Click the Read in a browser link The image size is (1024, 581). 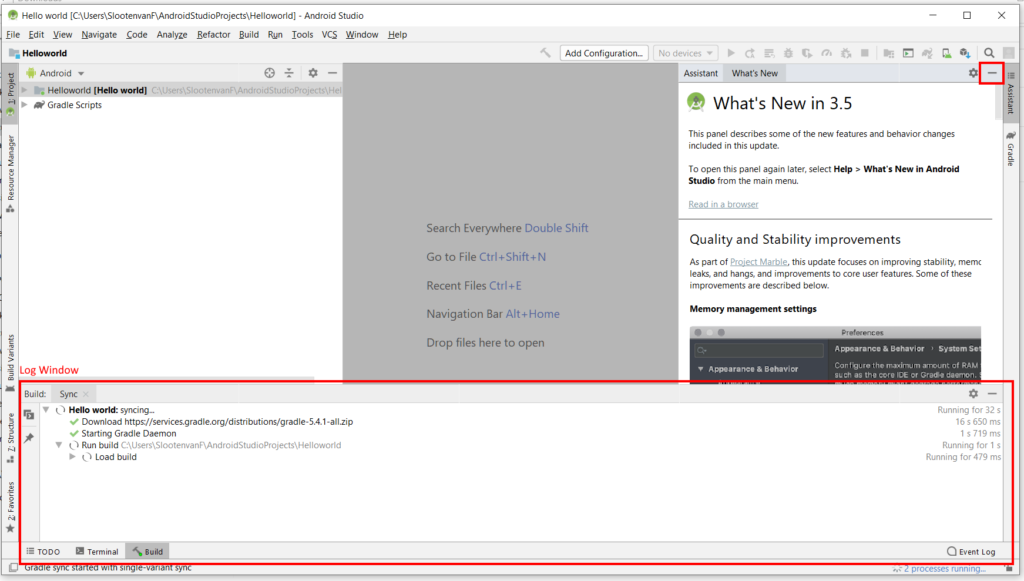[x=723, y=204]
